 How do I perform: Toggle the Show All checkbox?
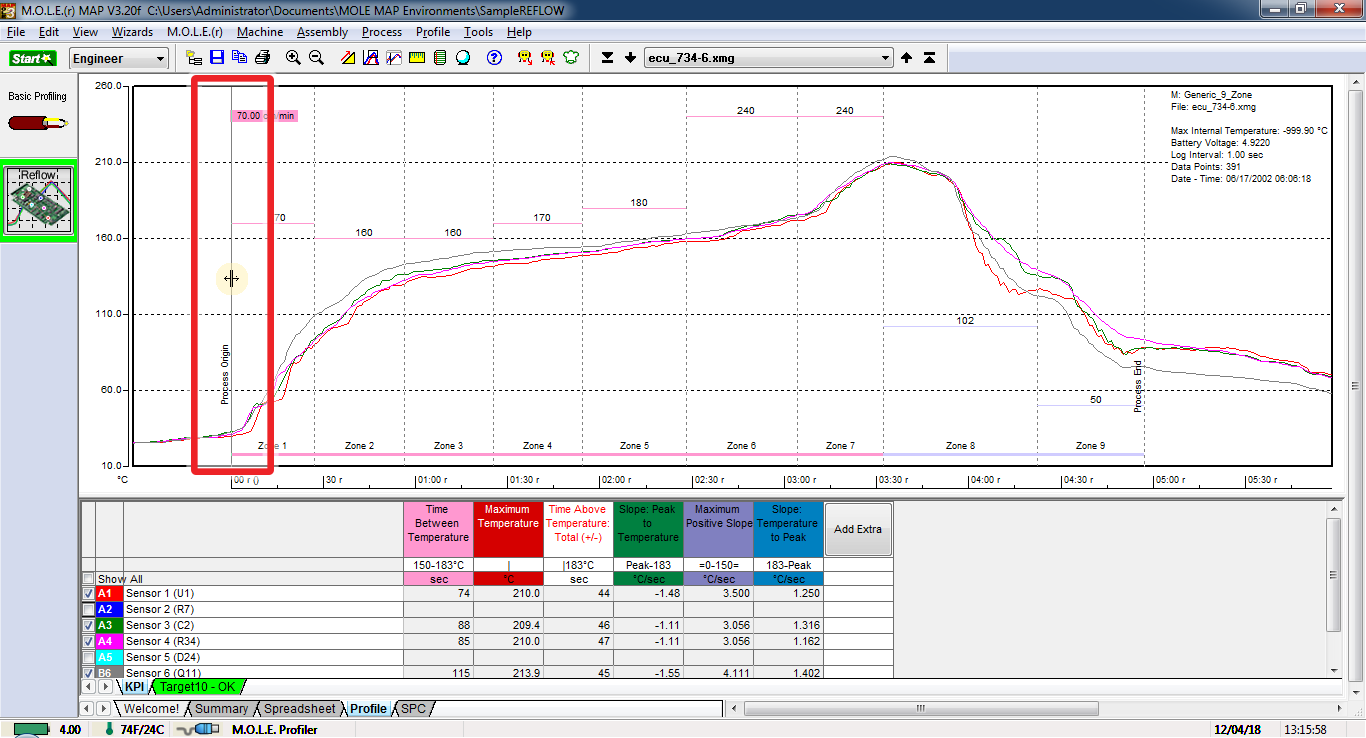click(89, 579)
